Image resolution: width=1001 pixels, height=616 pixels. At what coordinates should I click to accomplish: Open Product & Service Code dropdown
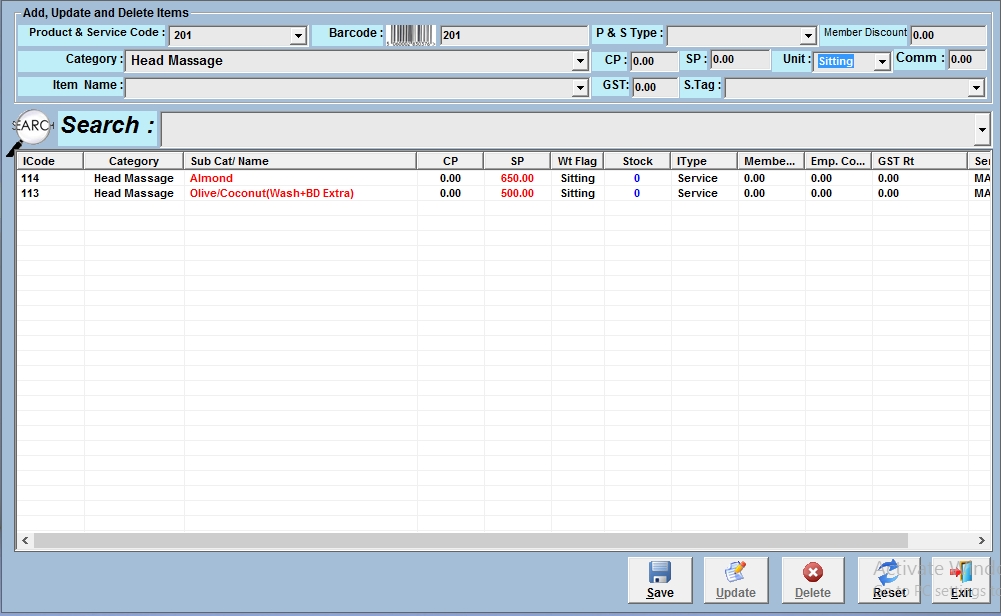click(297, 36)
